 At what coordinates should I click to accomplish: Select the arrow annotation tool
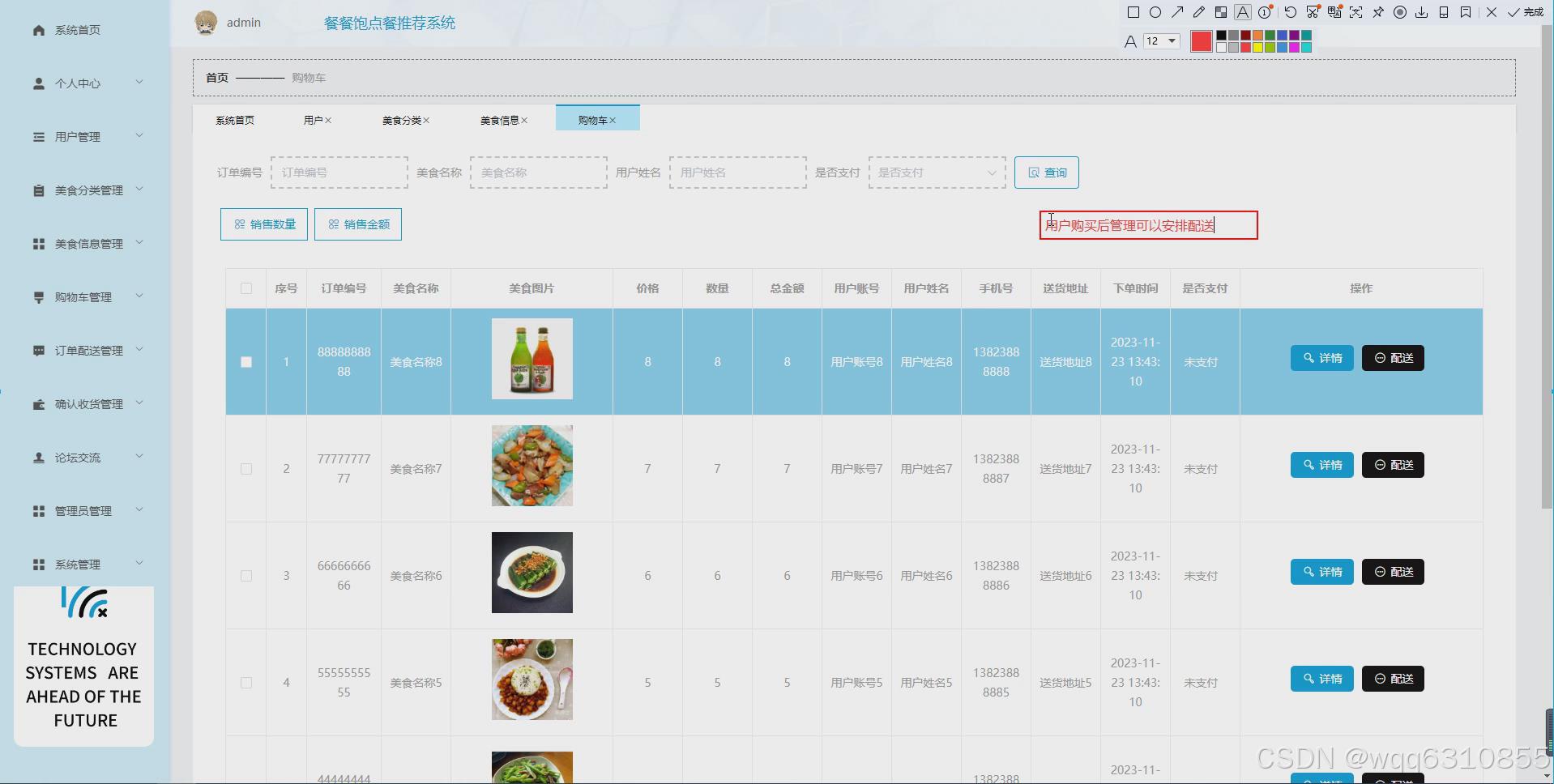1177,12
